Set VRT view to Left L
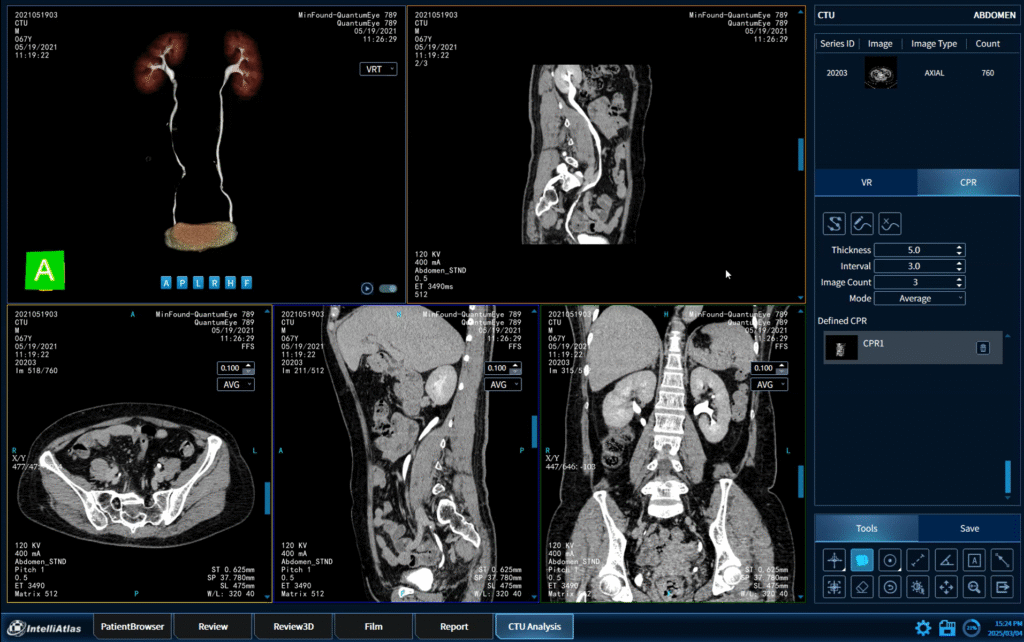1024x642 pixels. click(199, 283)
